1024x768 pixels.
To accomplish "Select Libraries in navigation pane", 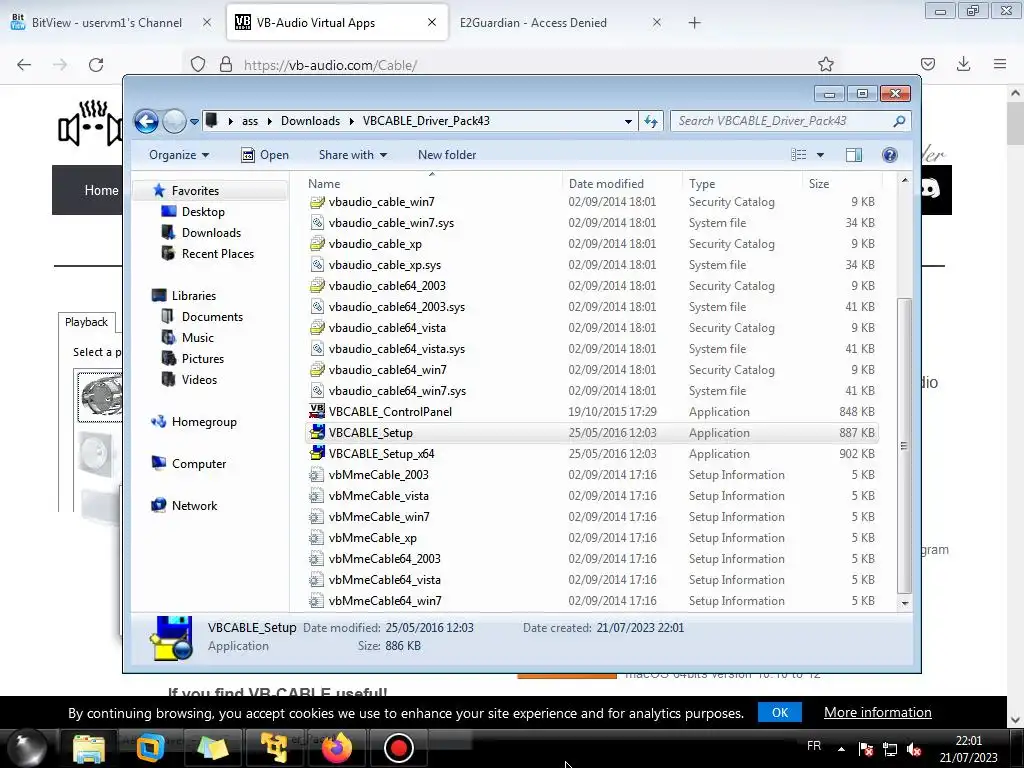I will tap(193, 296).
